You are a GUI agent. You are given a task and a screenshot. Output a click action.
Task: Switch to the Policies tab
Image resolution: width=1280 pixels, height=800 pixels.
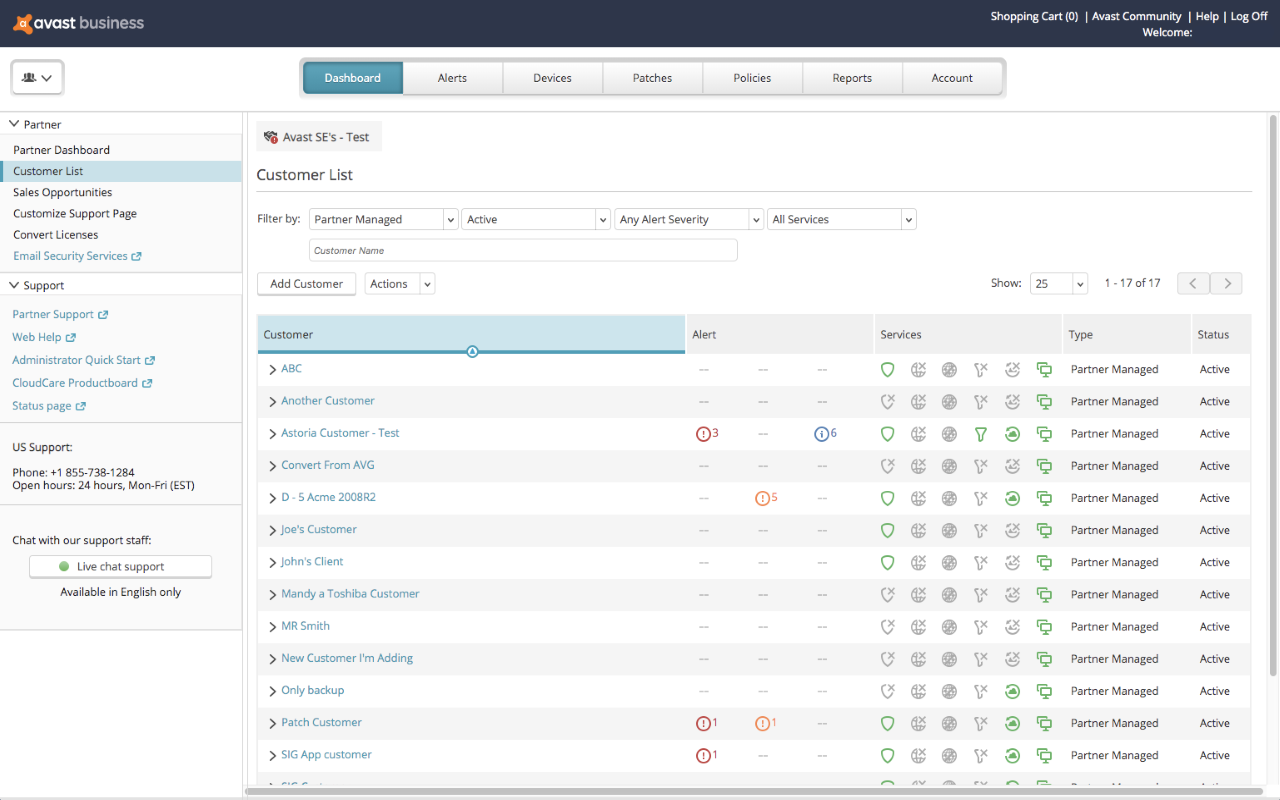(x=752, y=78)
